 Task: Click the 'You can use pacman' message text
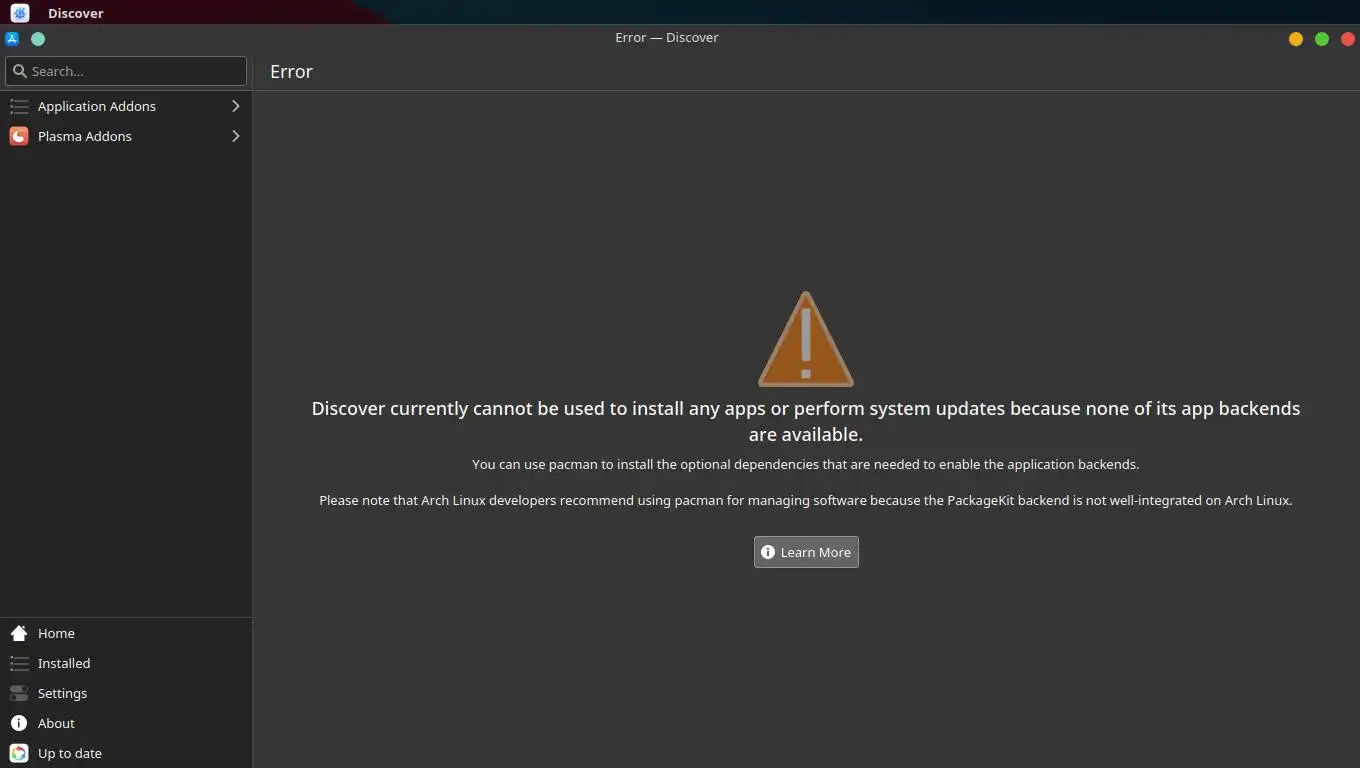pyautogui.click(x=806, y=464)
